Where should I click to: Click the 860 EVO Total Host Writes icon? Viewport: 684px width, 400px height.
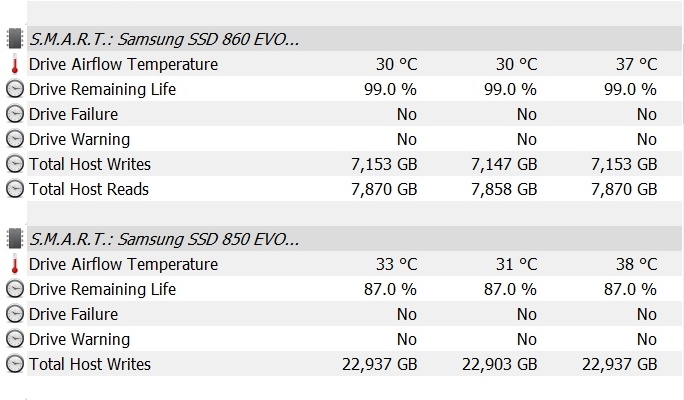tap(15, 165)
